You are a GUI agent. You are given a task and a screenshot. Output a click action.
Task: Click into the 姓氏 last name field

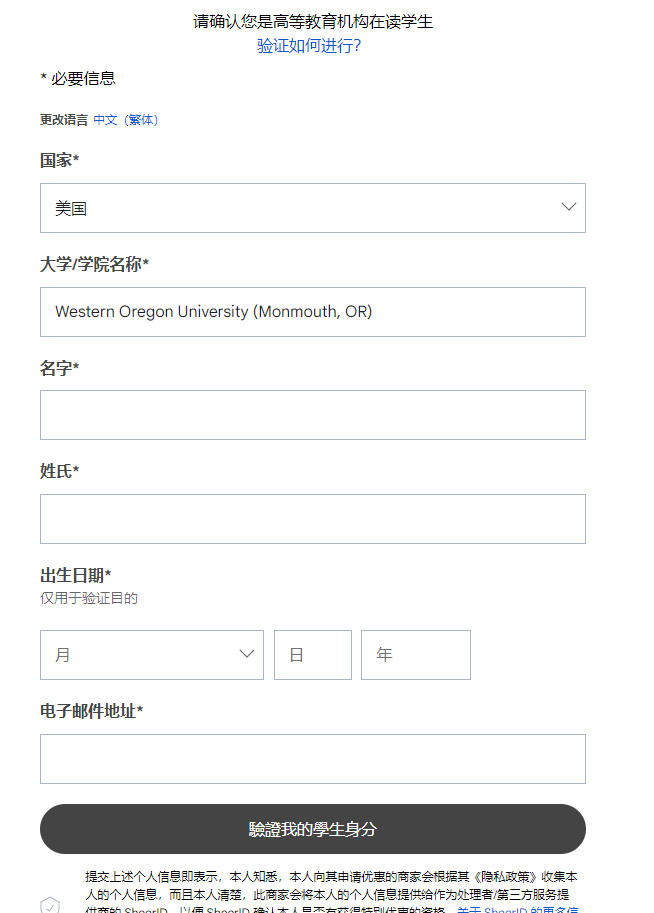click(x=313, y=519)
